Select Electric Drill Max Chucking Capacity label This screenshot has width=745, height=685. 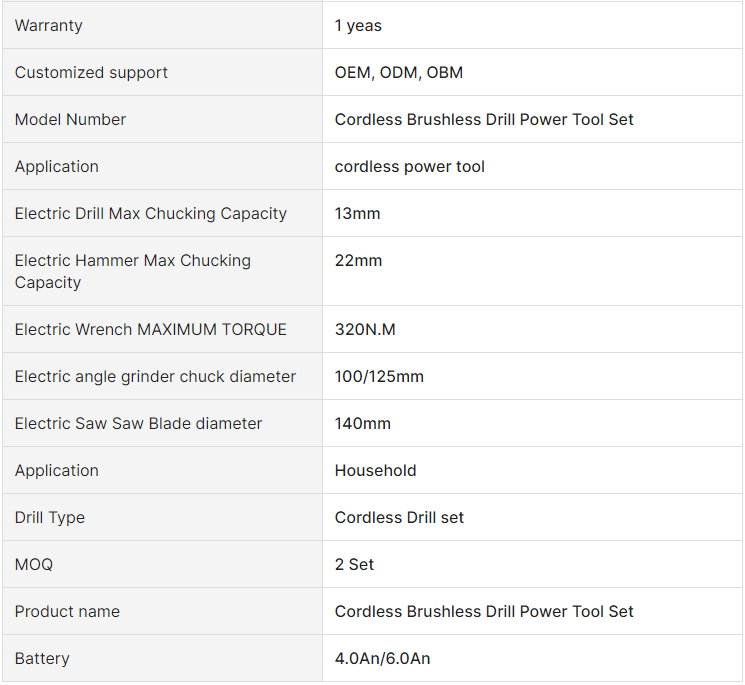150,214
